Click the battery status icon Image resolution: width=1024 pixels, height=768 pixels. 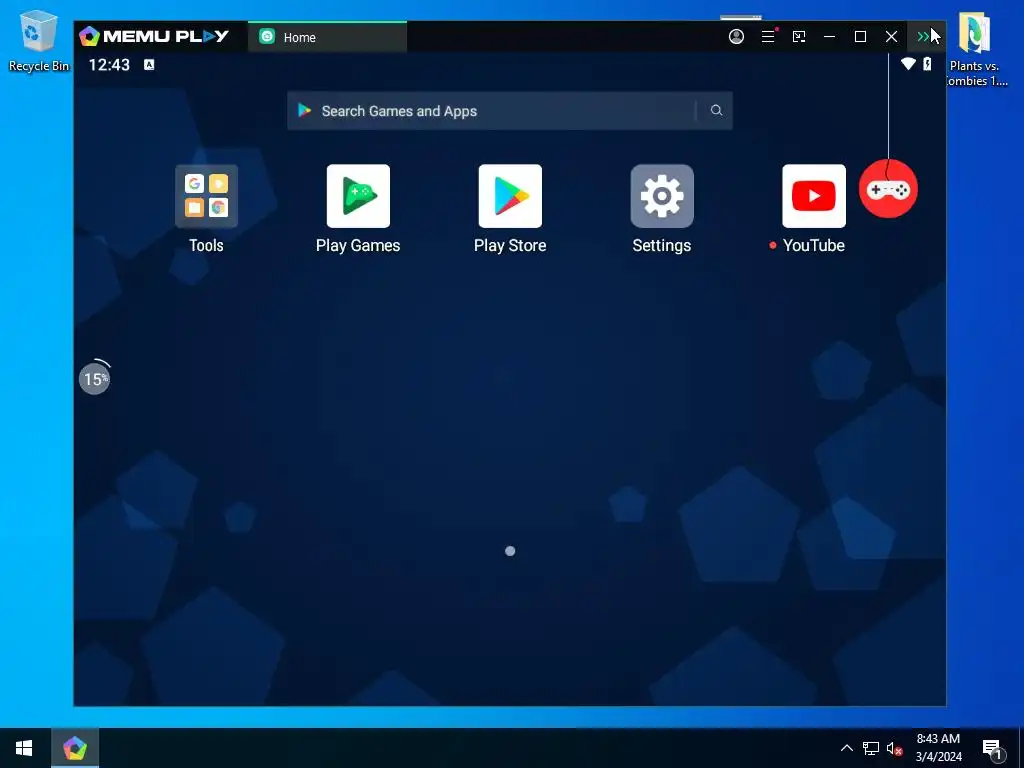(x=927, y=64)
